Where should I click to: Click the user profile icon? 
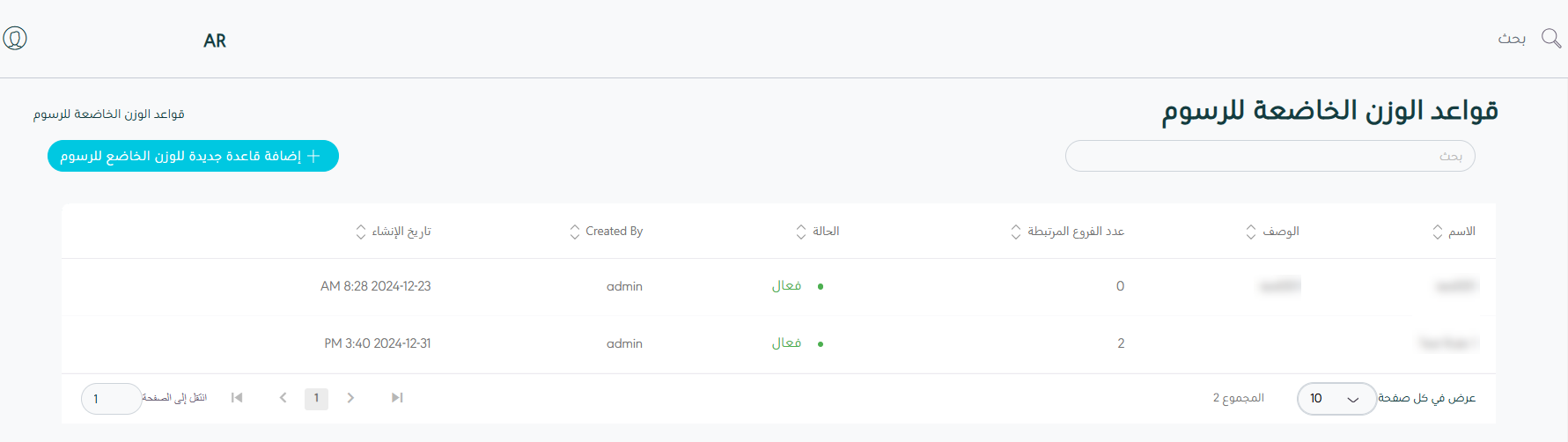click(15, 39)
